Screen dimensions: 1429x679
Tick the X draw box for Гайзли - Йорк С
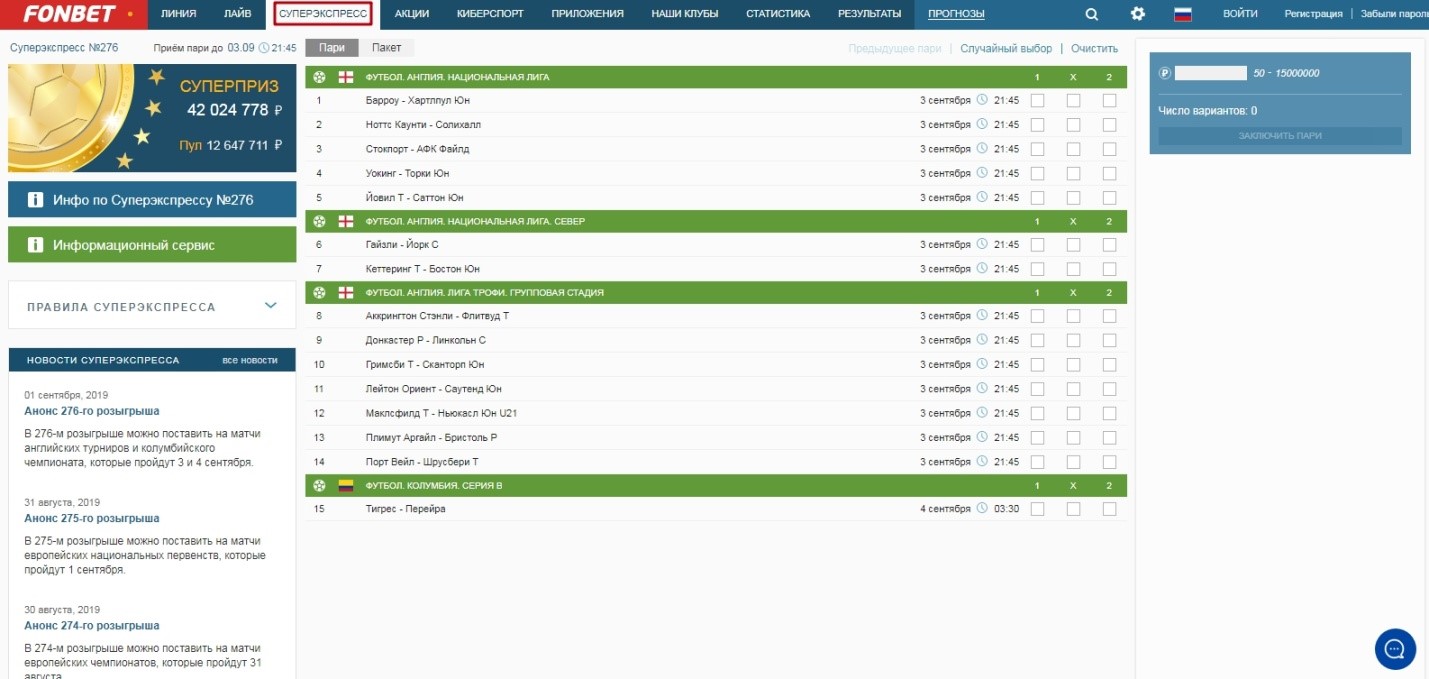click(1073, 245)
